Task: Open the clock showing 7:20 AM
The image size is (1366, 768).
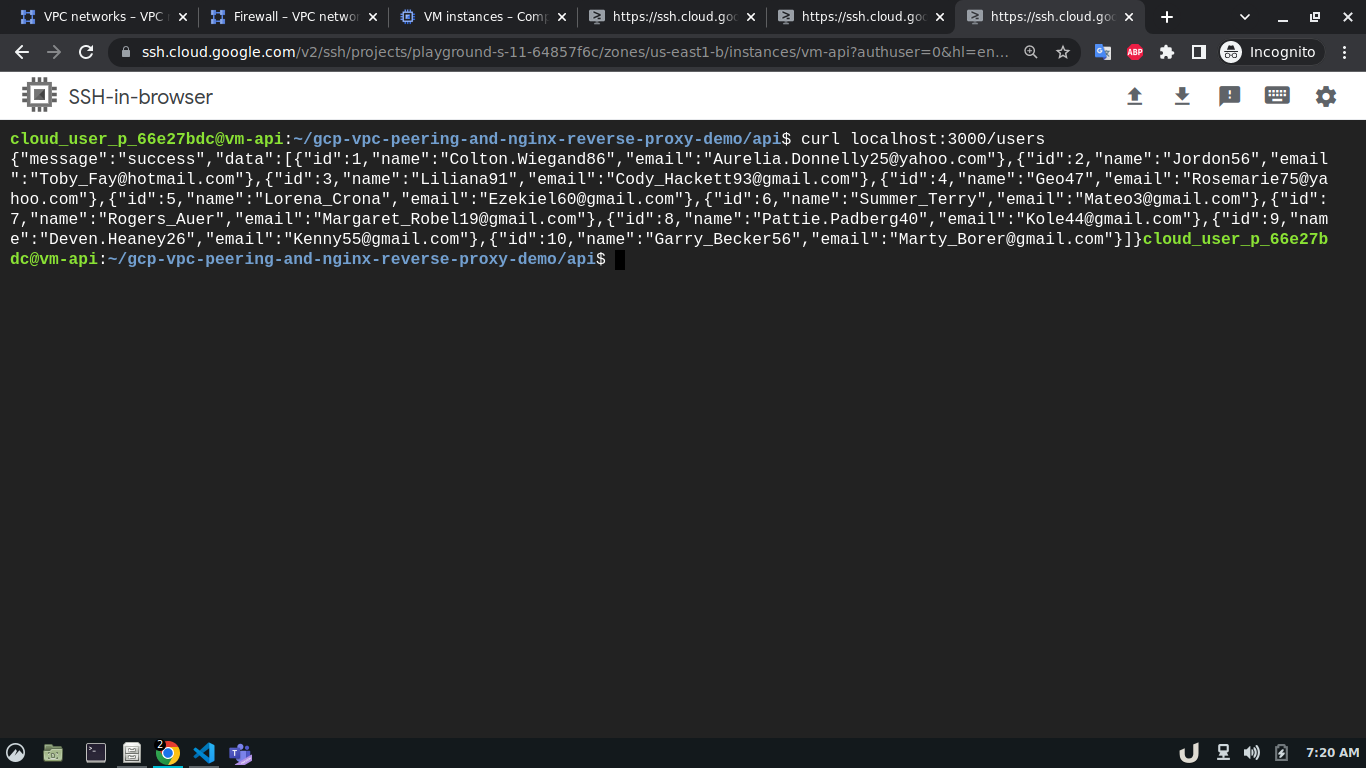Action: point(1333,753)
